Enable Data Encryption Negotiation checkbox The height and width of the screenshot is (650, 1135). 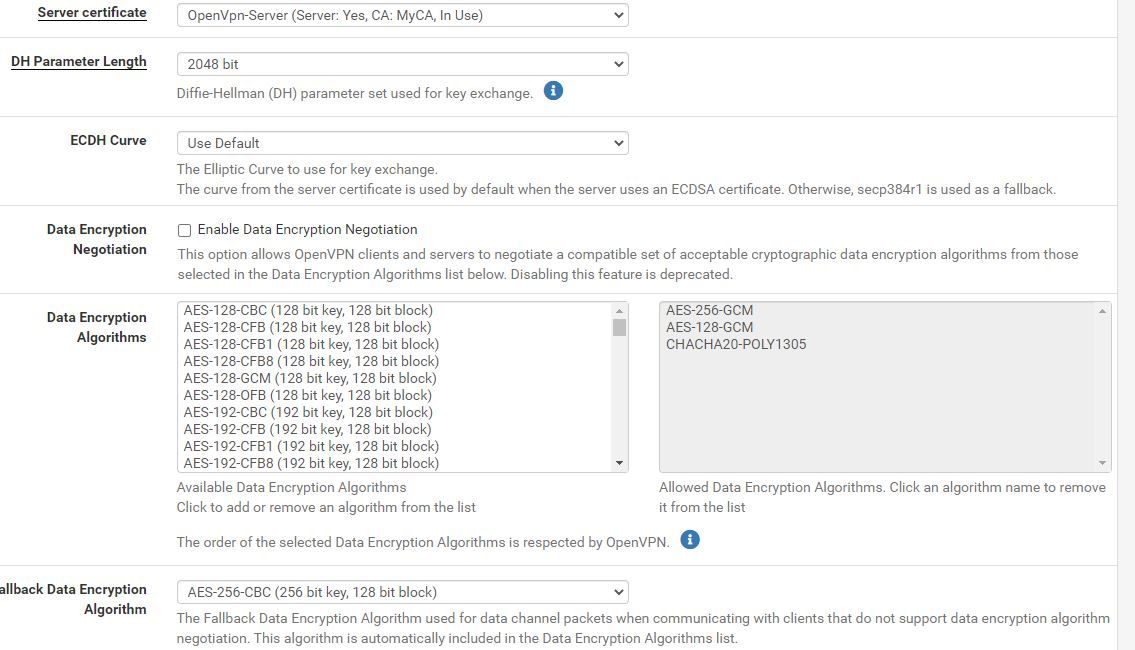coord(184,230)
